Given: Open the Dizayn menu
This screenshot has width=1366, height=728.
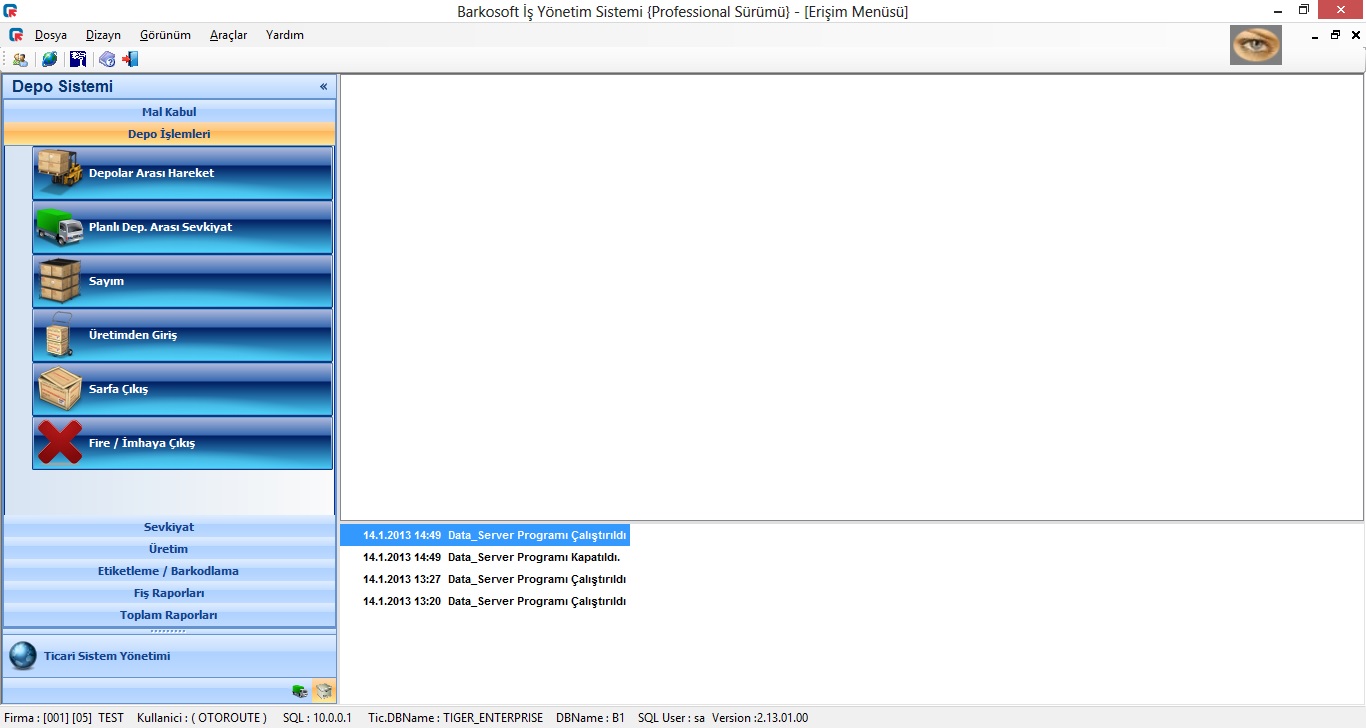Looking at the screenshot, I should point(103,35).
